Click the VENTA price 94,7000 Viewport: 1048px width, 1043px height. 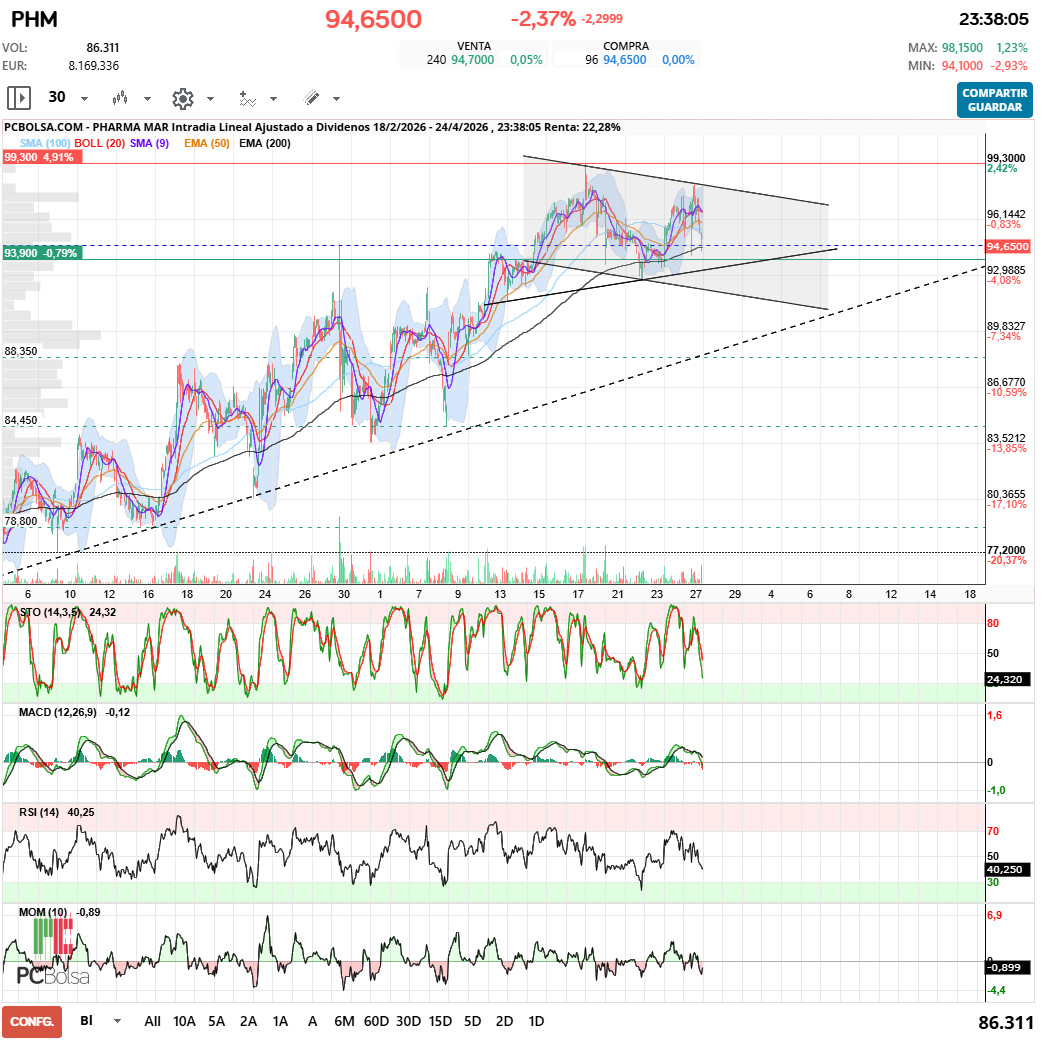(473, 59)
